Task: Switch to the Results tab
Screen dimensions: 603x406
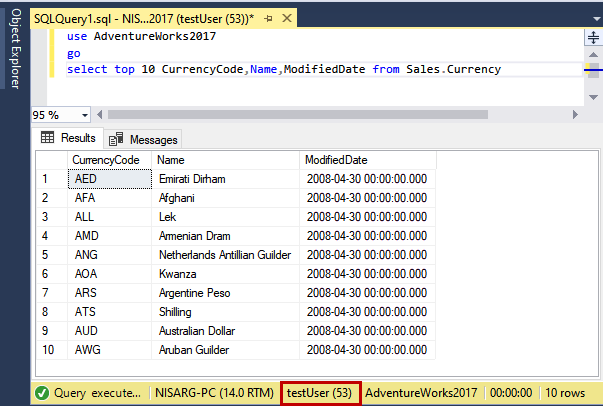Action: (x=68, y=138)
